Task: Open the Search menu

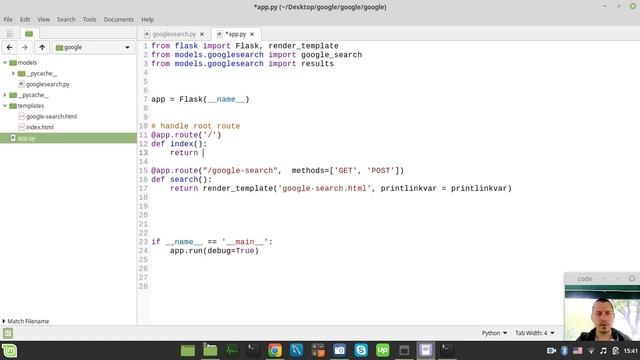Action: [66, 19]
